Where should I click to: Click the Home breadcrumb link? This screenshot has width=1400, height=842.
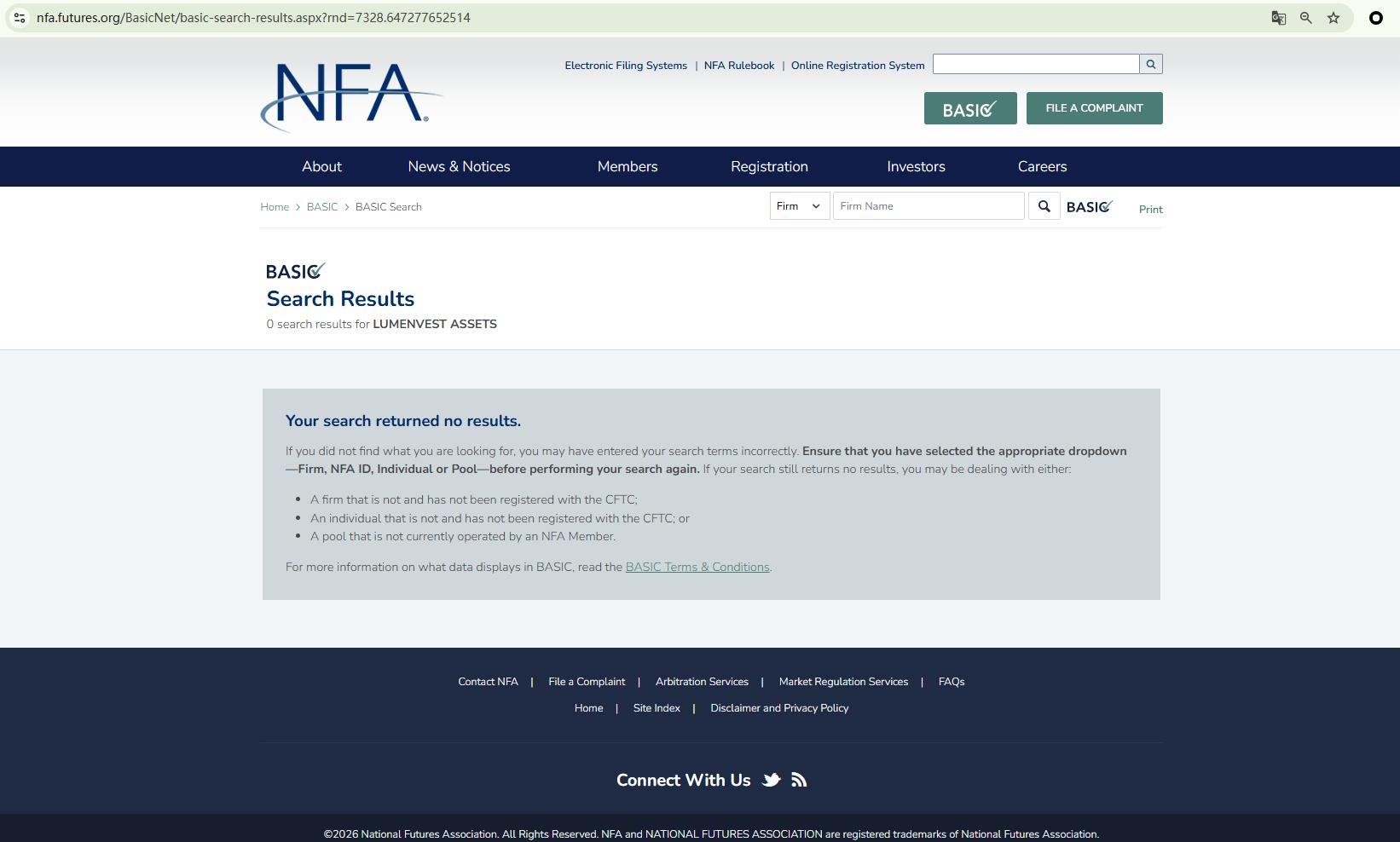pos(275,207)
